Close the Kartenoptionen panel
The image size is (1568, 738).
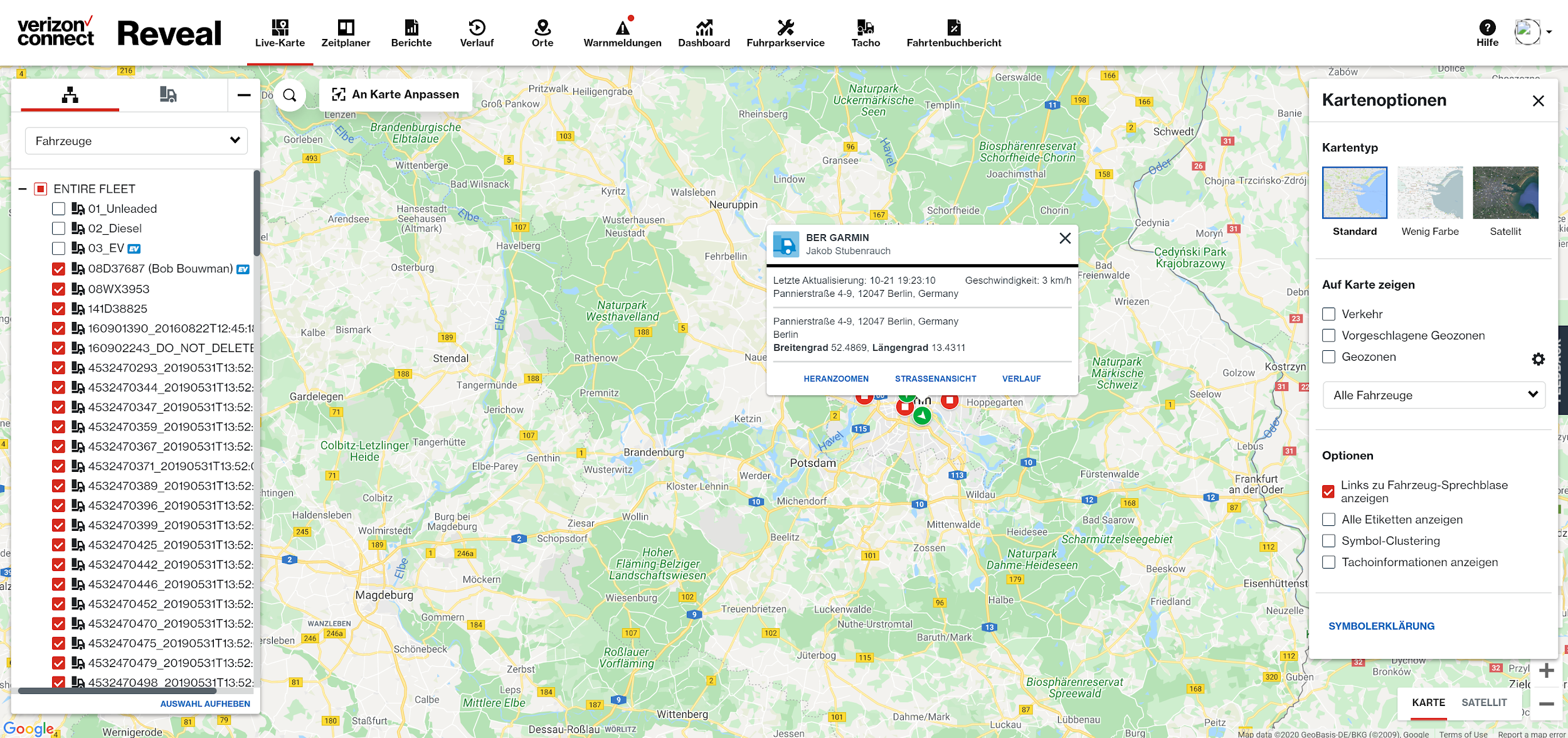pos(1538,101)
